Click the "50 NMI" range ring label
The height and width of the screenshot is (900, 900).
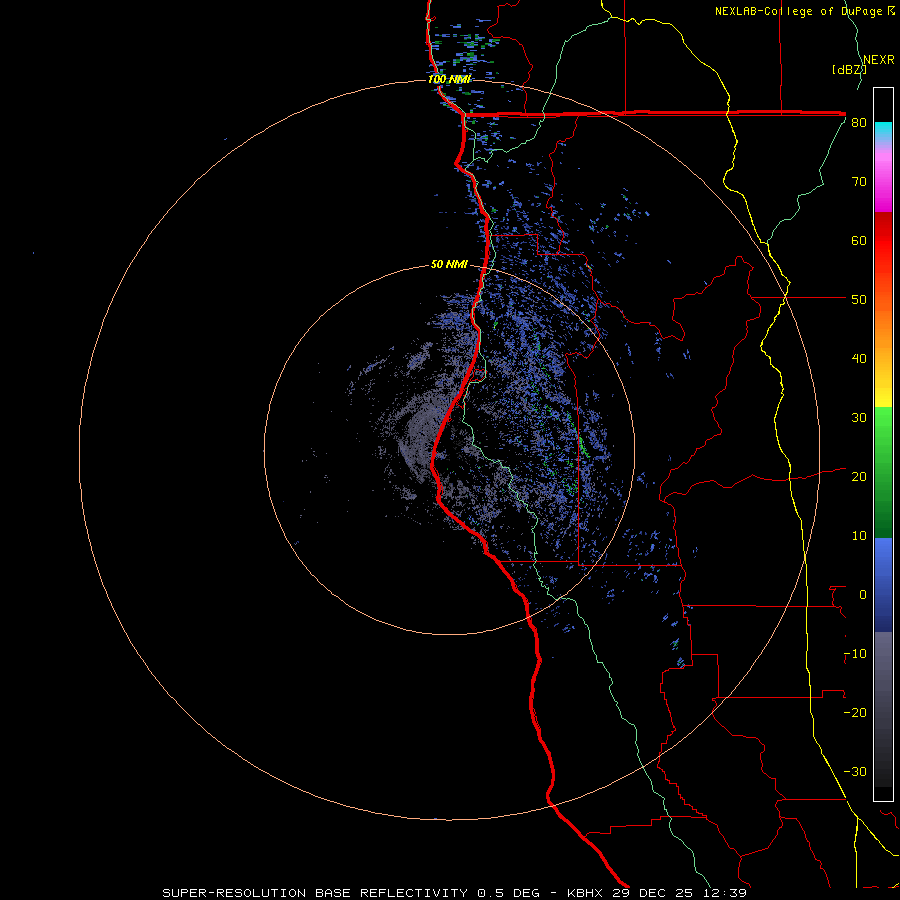[x=449, y=265]
